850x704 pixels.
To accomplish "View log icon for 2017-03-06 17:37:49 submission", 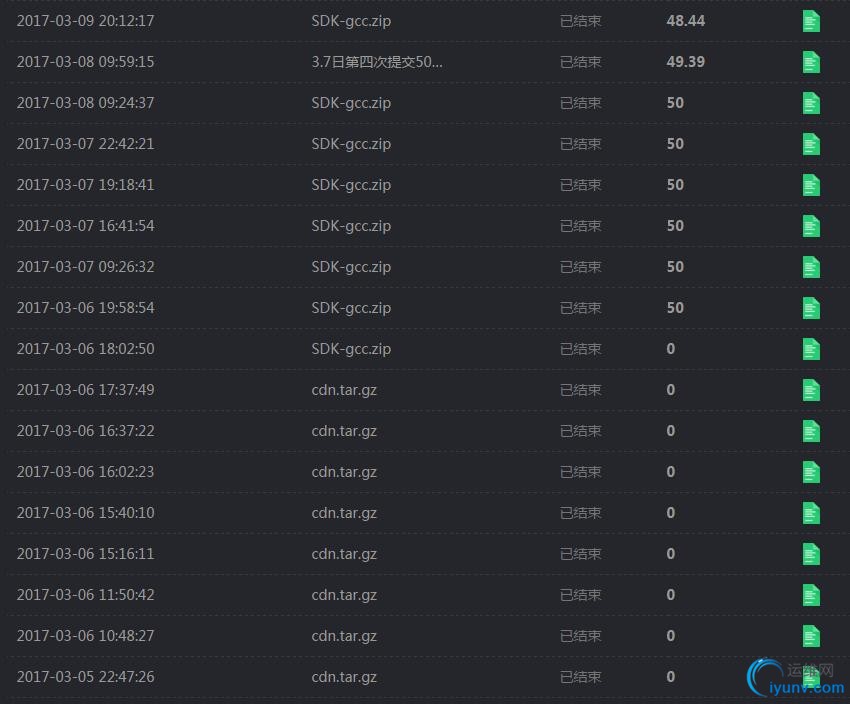I will pos(811,390).
